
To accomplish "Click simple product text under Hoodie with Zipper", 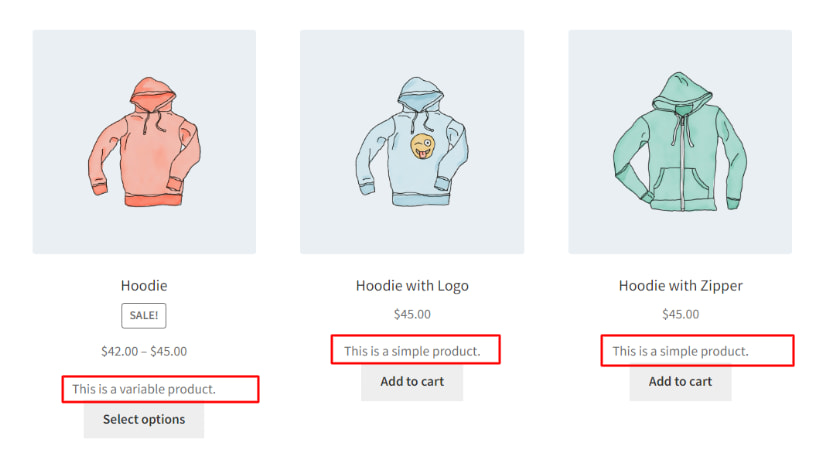I will [x=680, y=351].
